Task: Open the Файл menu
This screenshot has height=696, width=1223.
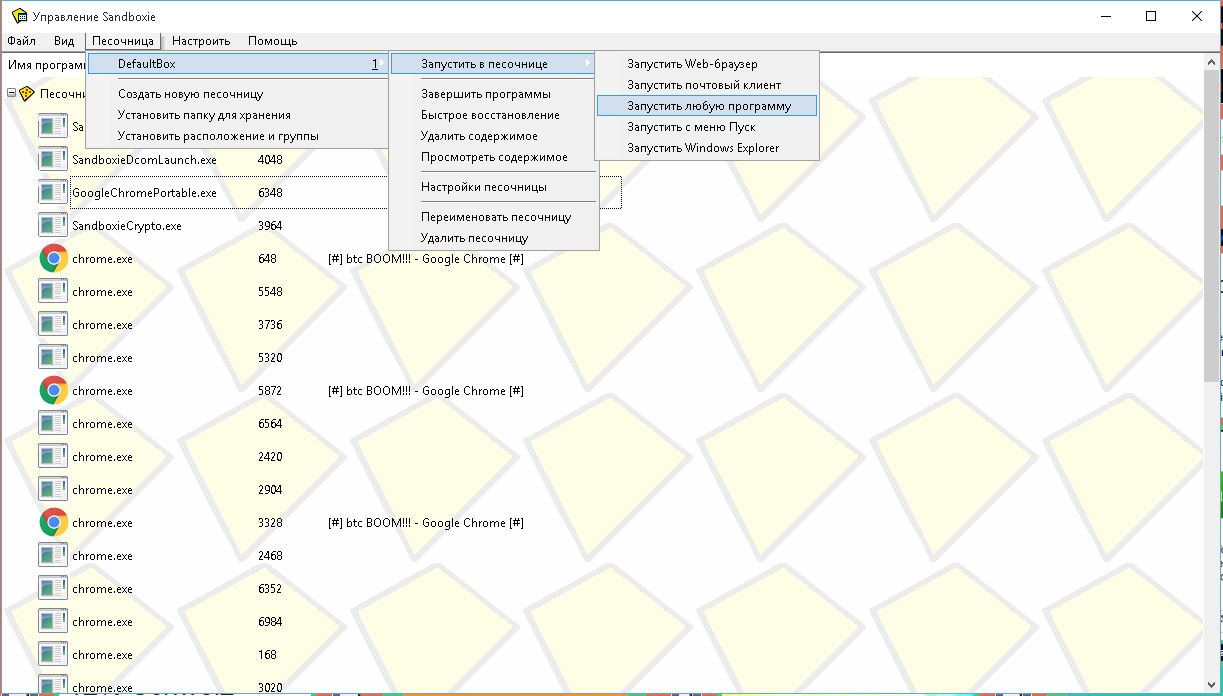Action: pyautogui.click(x=21, y=41)
